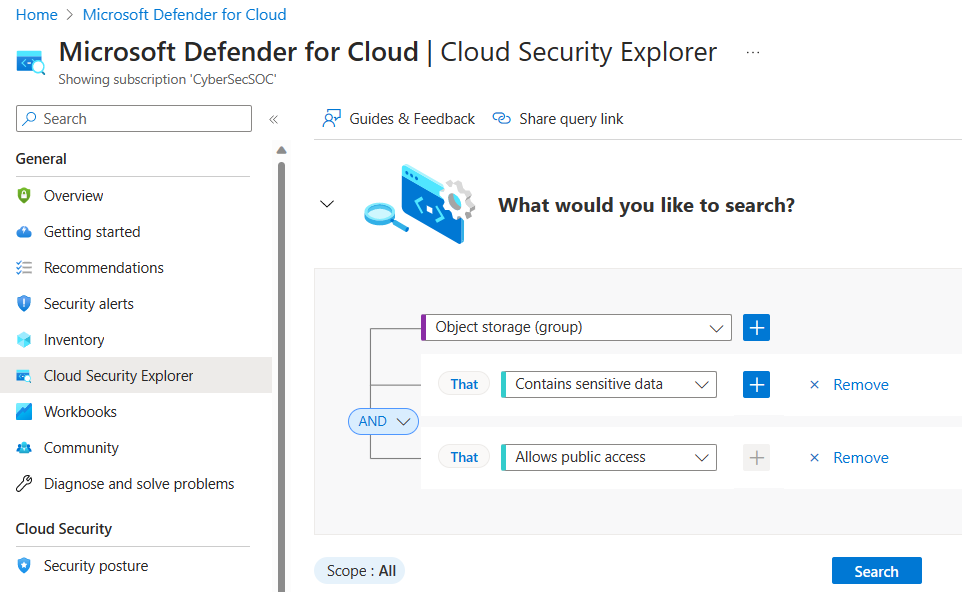Collapse the sidebar with double chevron
Viewport: 962px width, 592px height.
(x=274, y=119)
